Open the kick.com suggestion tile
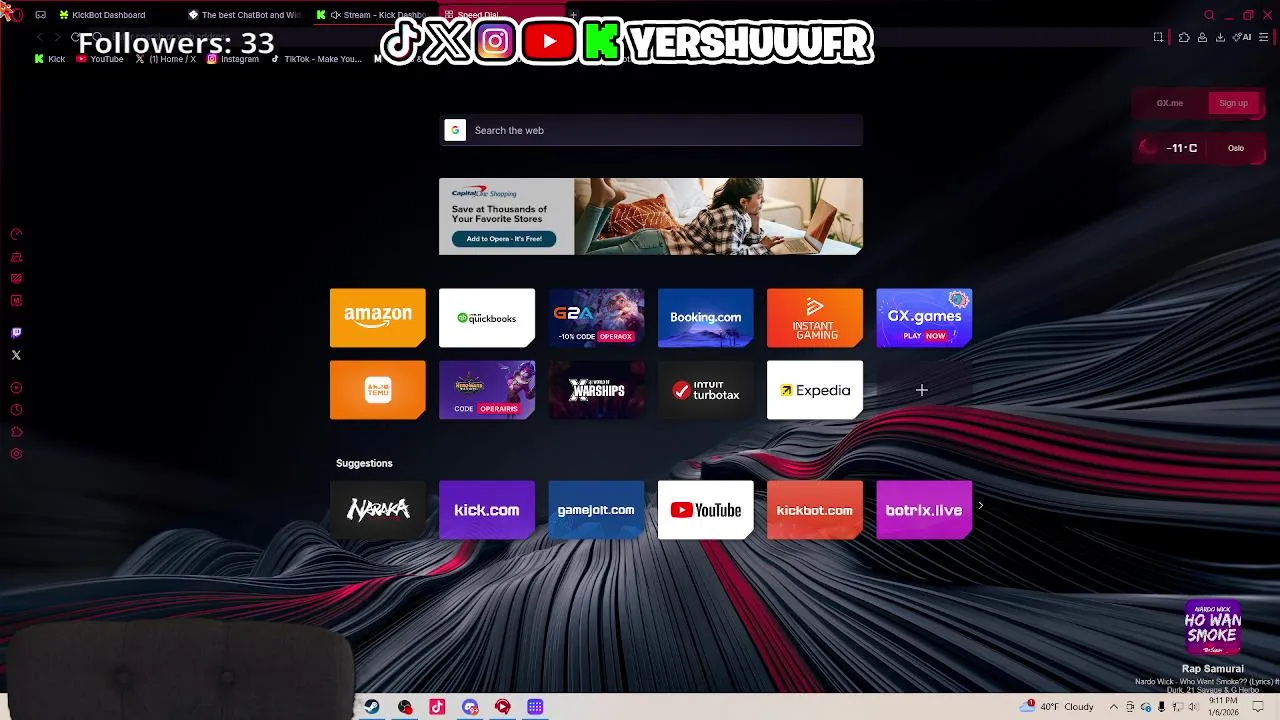This screenshot has width=1280, height=720. [487, 510]
